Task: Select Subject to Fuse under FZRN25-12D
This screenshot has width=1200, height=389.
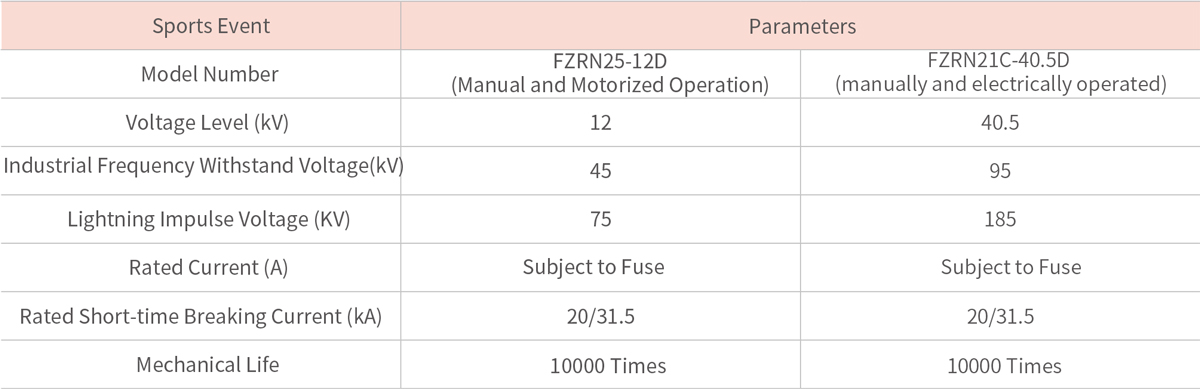Action: (593, 267)
